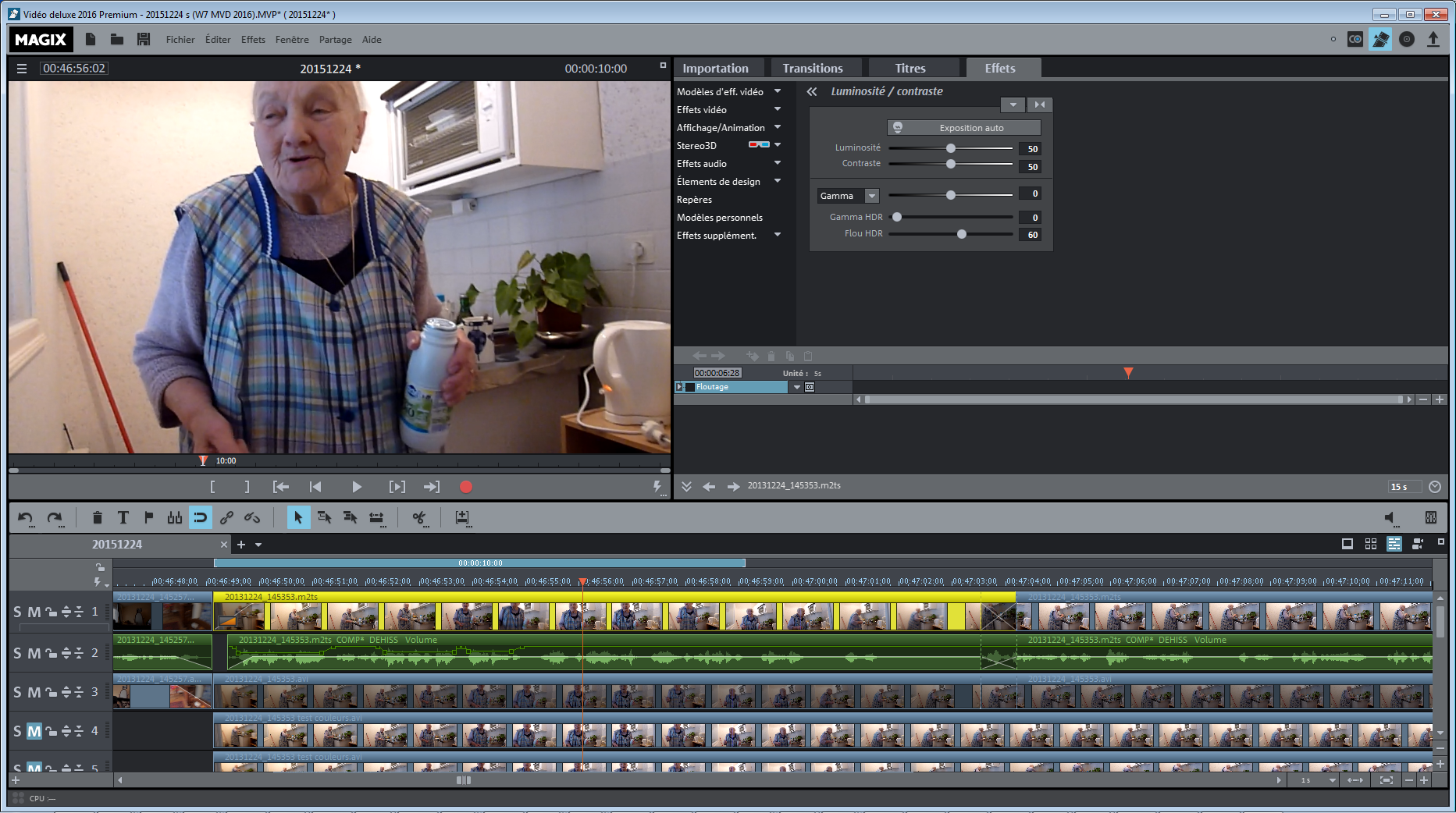The width and height of the screenshot is (1456, 813).
Task: Click the volume speaker icon in the timeline toolbar
Action: pos(1390,517)
